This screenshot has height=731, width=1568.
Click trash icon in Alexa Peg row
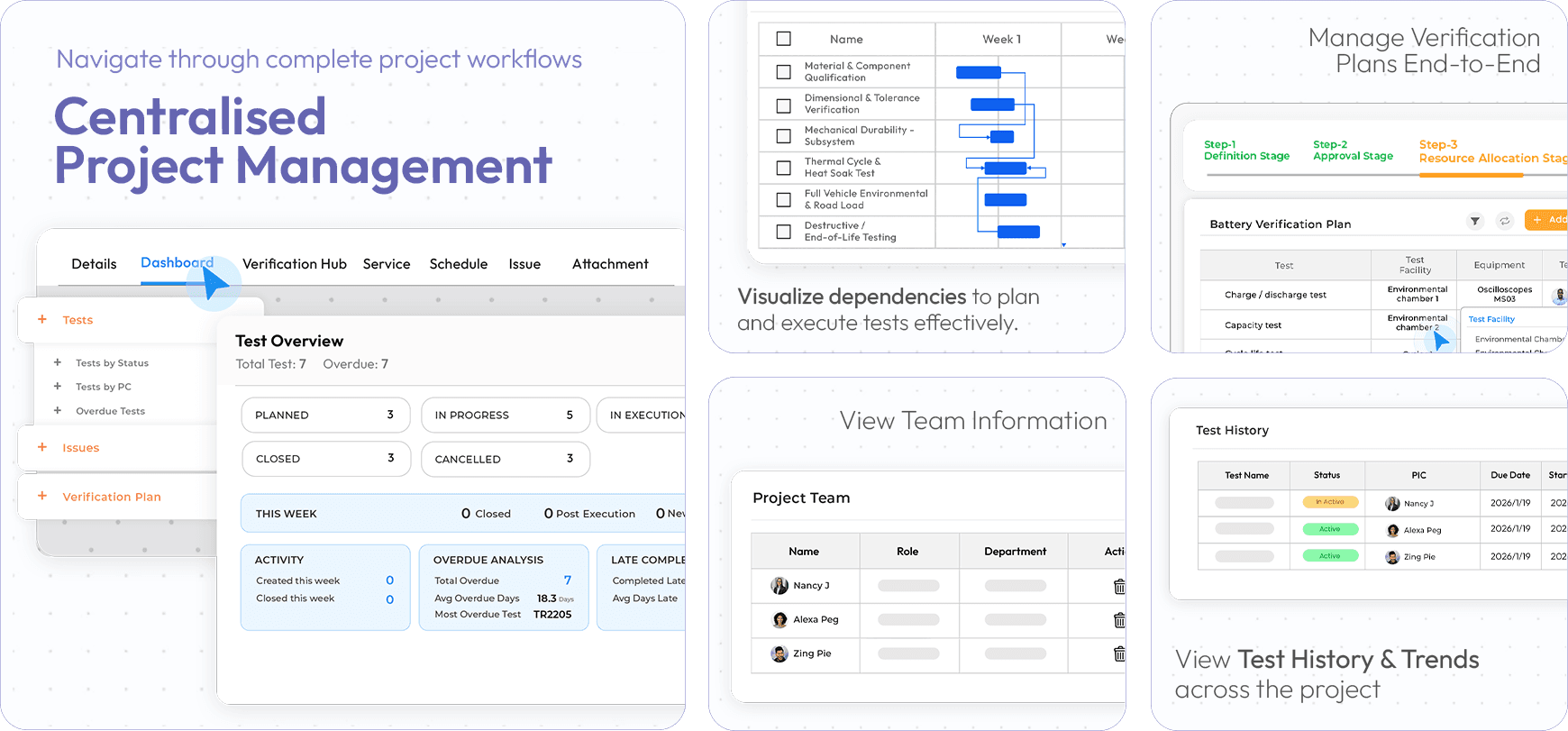1119,620
